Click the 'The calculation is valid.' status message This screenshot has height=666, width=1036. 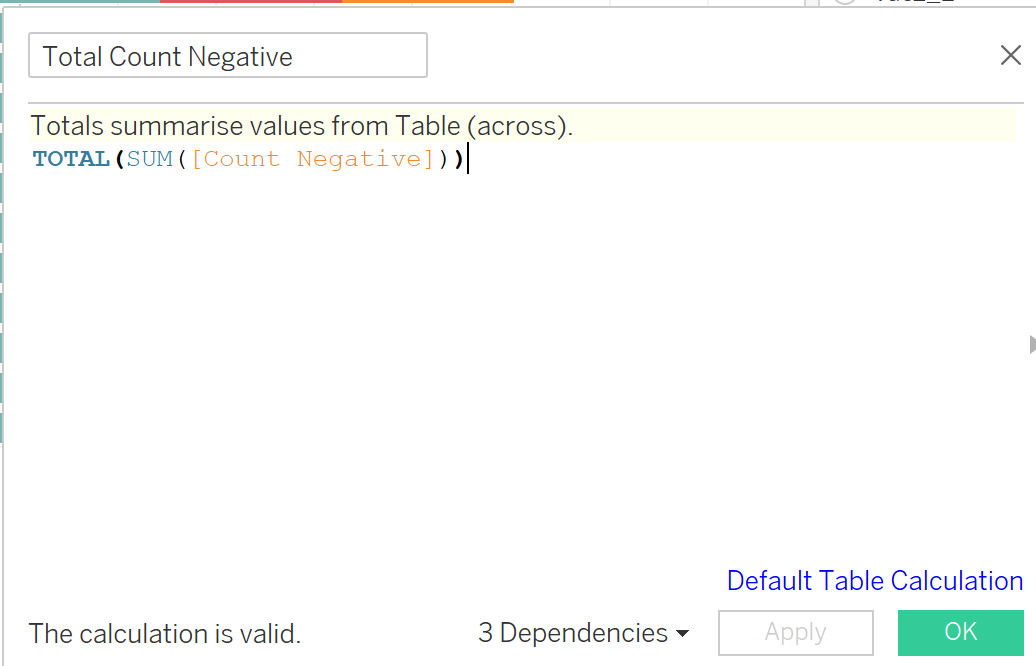165,634
